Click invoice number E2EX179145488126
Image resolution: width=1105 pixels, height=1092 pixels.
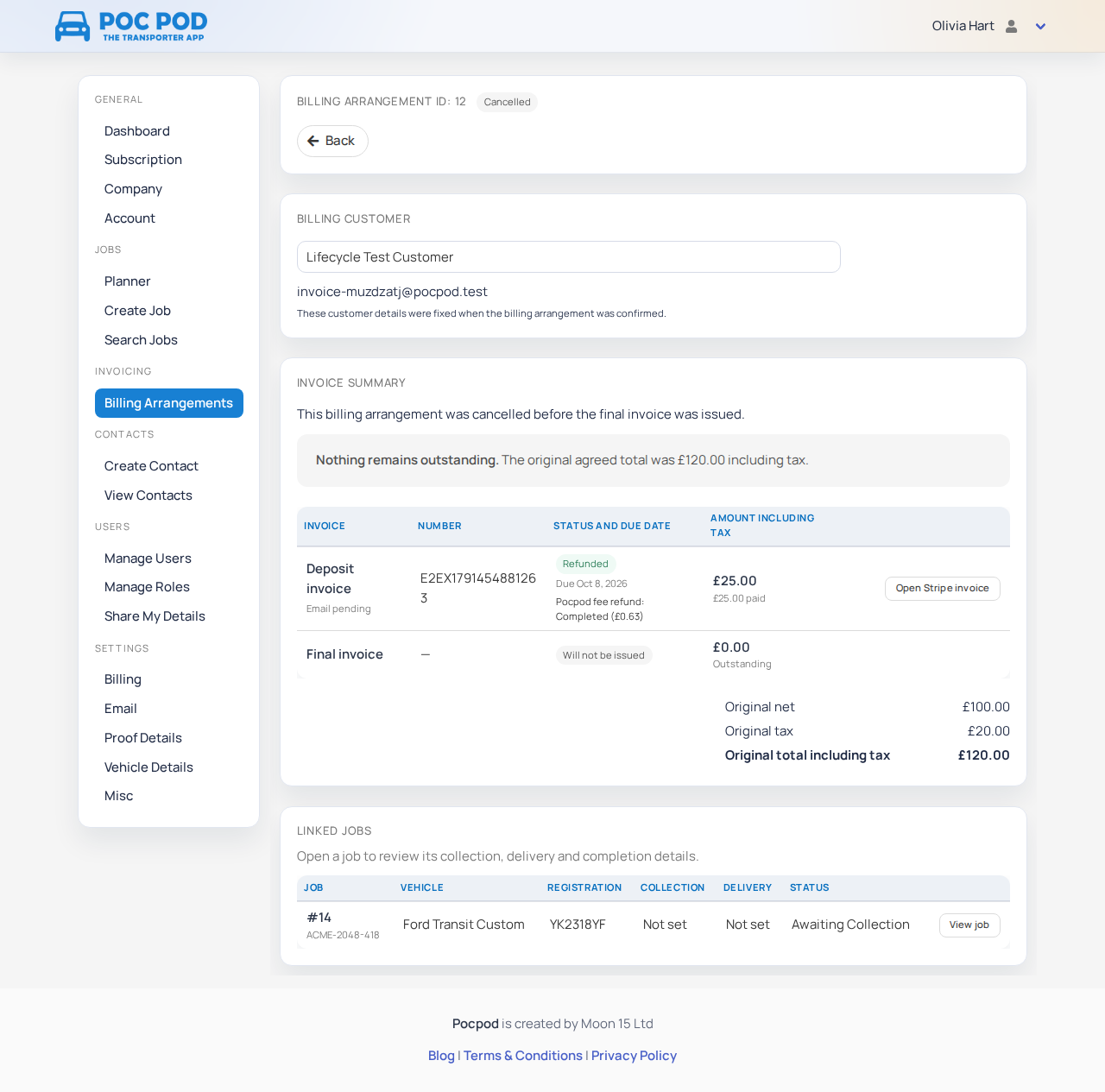click(x=478, y=588)
